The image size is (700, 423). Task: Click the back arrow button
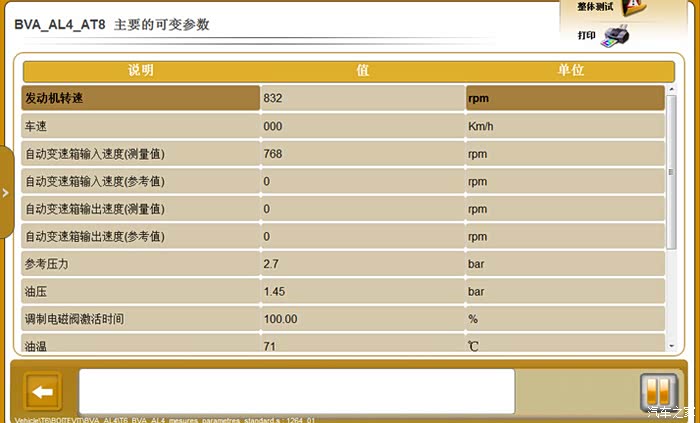pos(41,390)
